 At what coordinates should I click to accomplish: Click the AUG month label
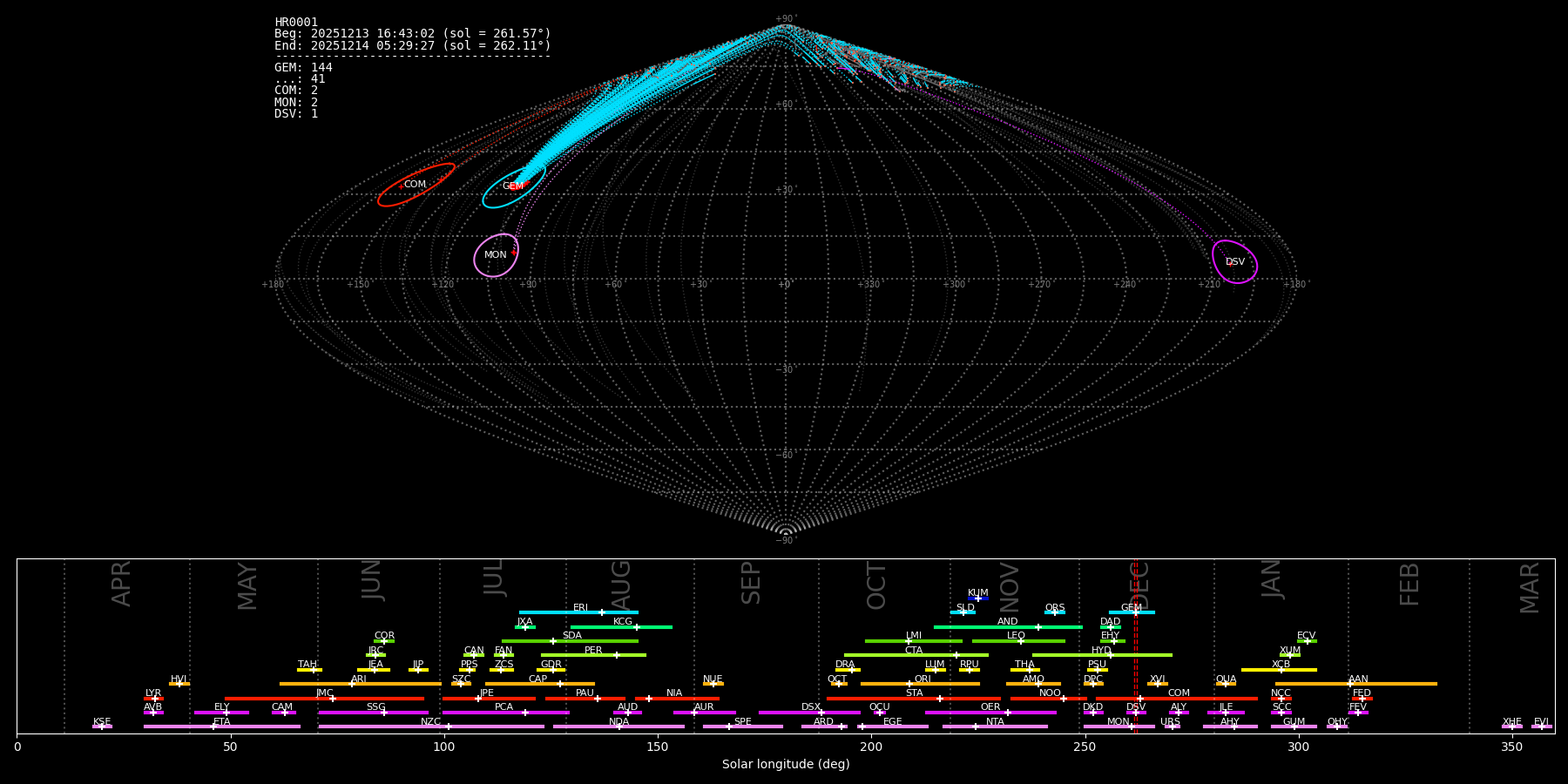(x=620, y=585)
